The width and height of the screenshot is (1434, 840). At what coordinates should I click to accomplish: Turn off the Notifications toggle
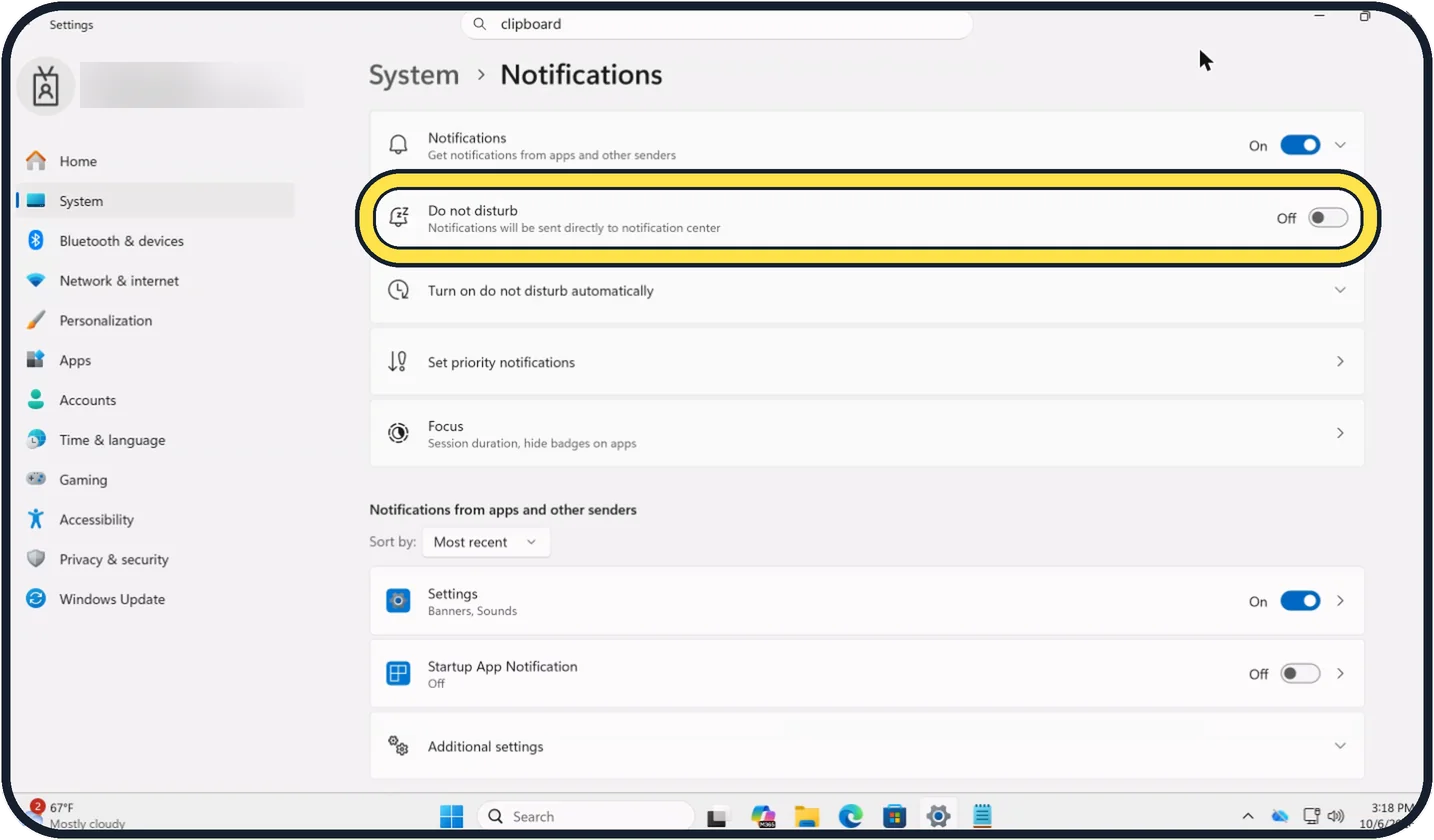(x=1300, y=146)
